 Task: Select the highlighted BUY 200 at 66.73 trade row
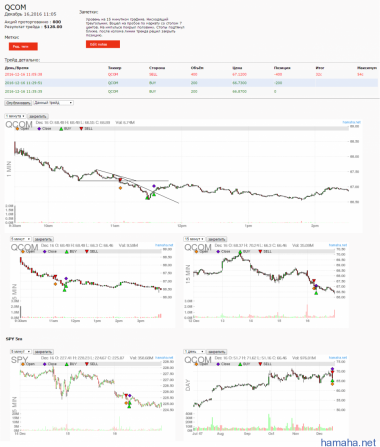coord(191,83)
